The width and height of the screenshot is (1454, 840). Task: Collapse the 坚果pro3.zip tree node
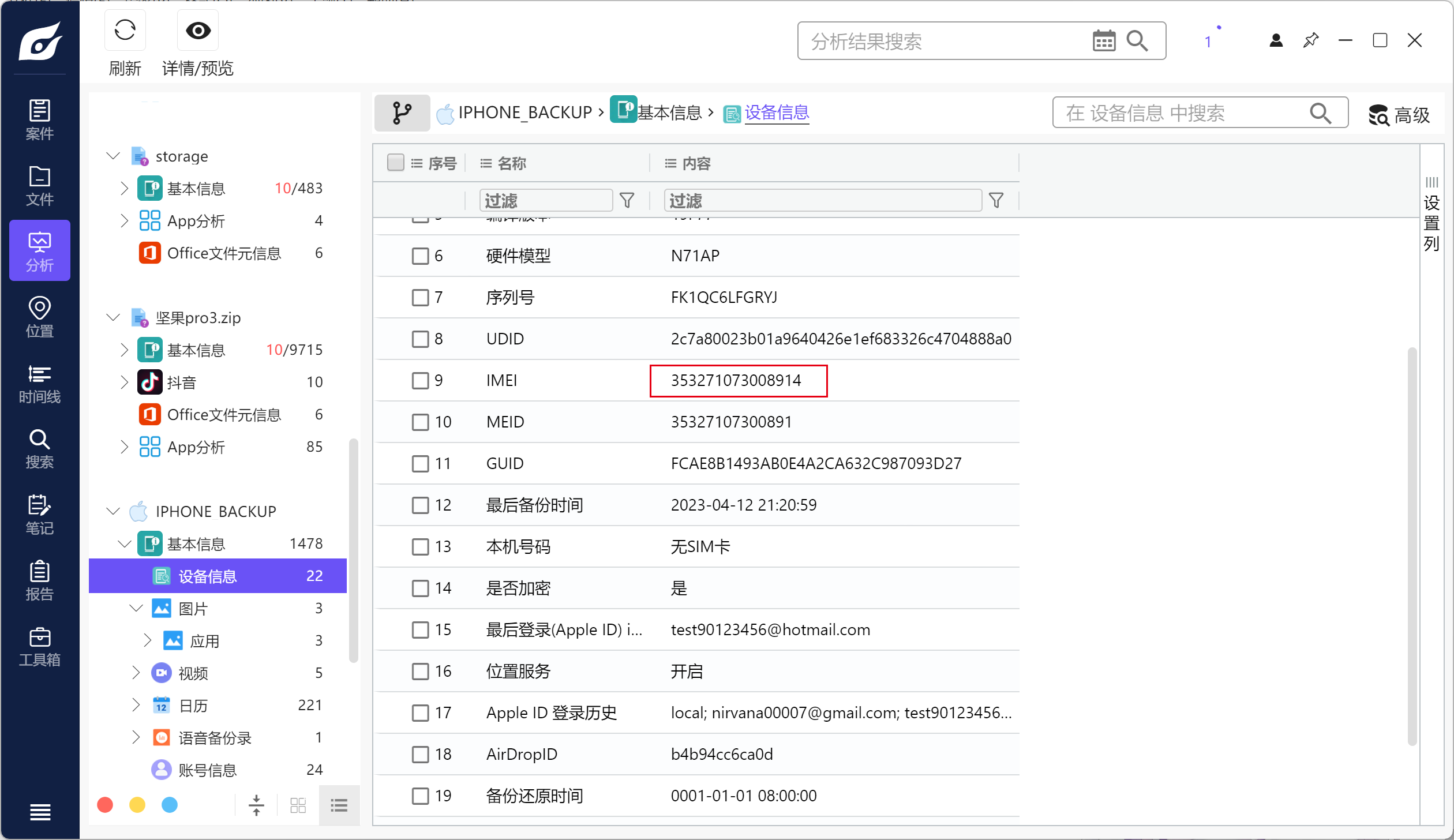pyautogui.click(x=113, y=317)
